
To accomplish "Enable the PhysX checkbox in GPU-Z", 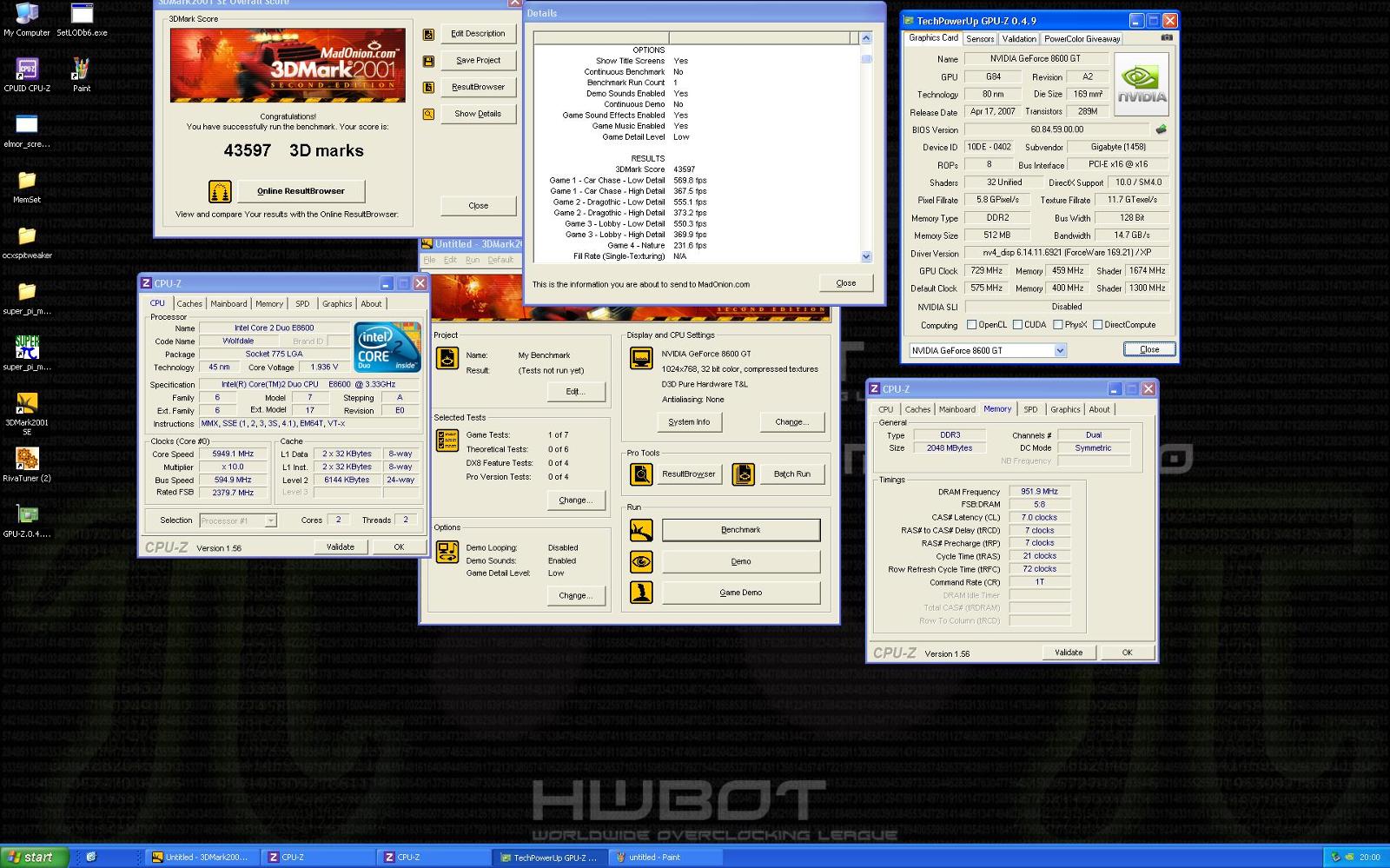I will [x=1057, y=325].
